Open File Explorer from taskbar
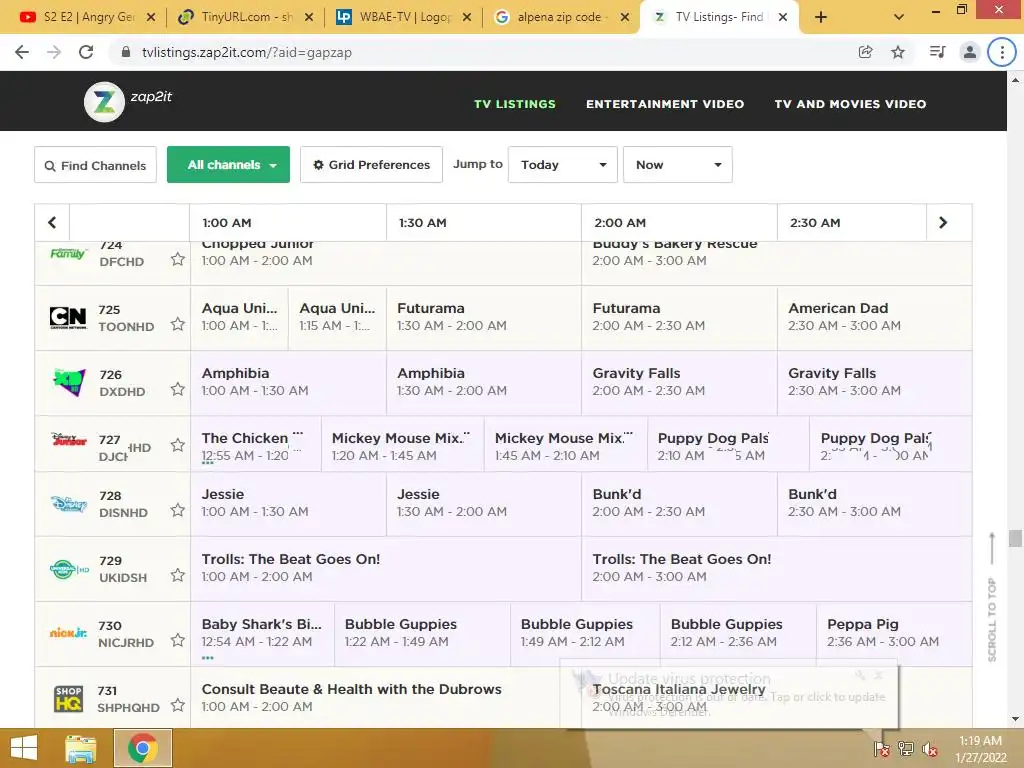 [80, 748]
